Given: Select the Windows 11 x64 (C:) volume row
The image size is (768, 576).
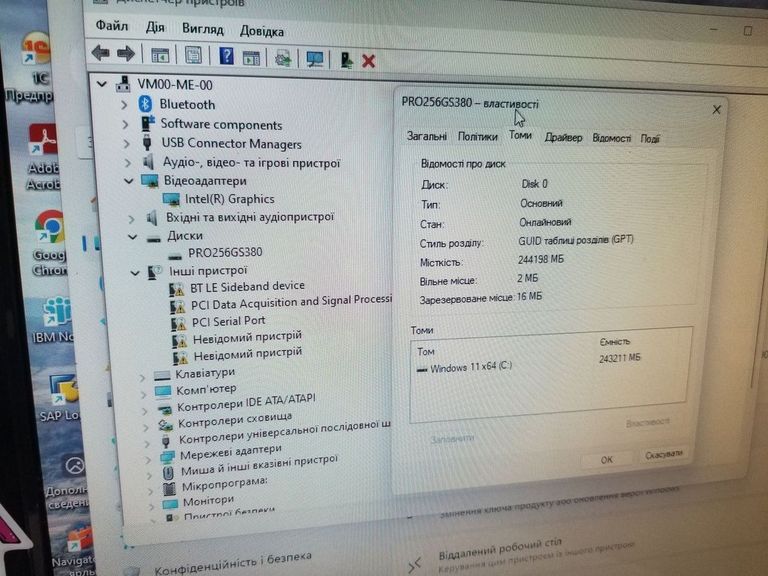Looking at the screenshot, I should [529, 365].
